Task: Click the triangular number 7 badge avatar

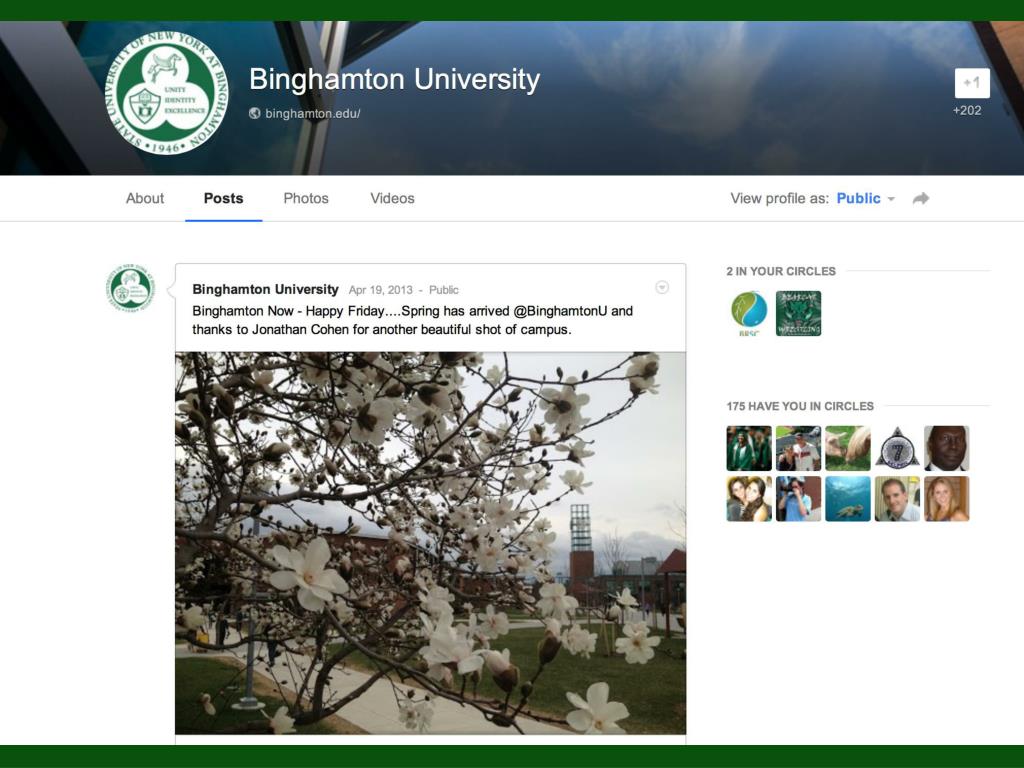Action: [x=897, y=448]
